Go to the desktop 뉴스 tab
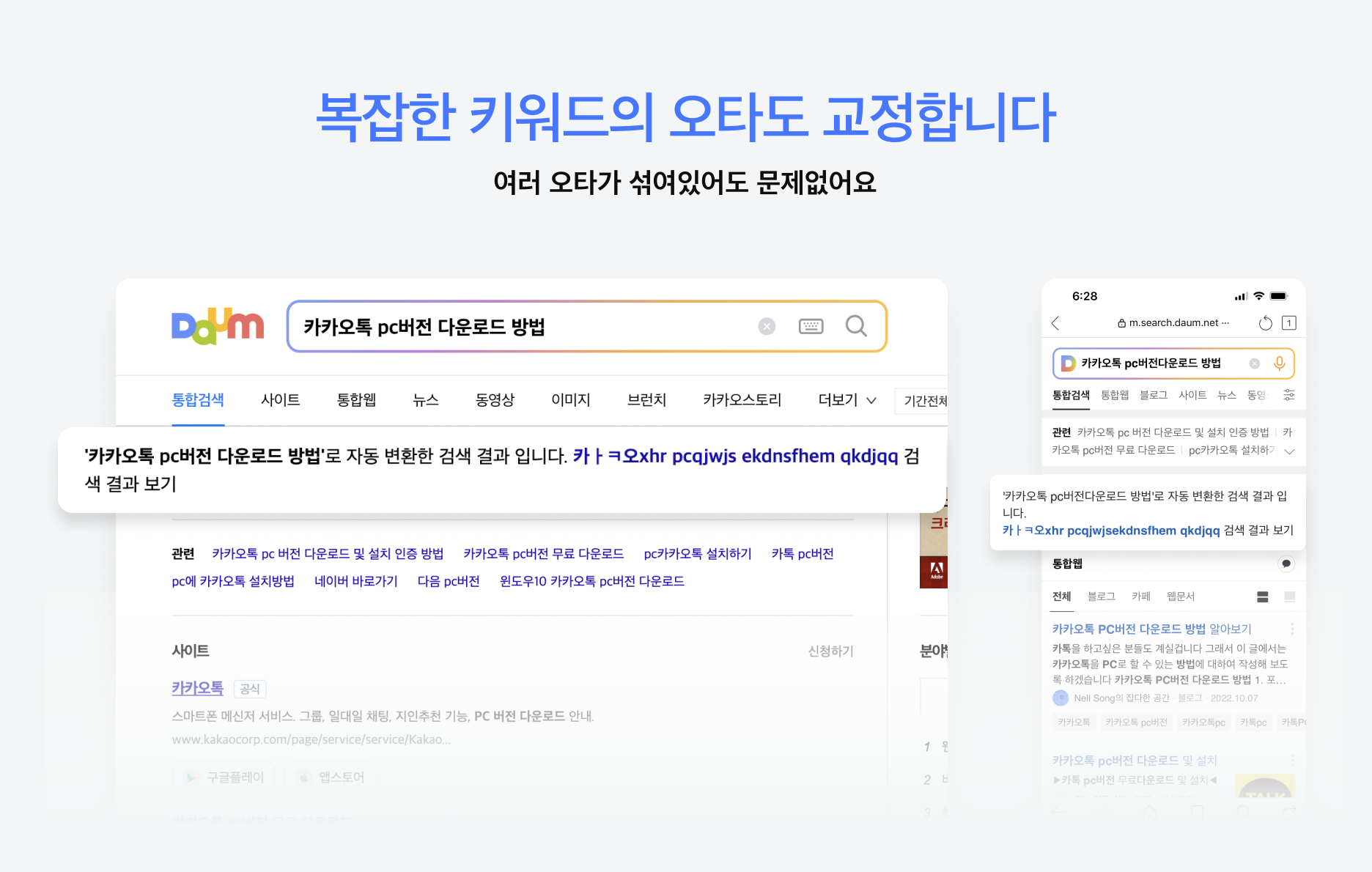 (426, 400)
